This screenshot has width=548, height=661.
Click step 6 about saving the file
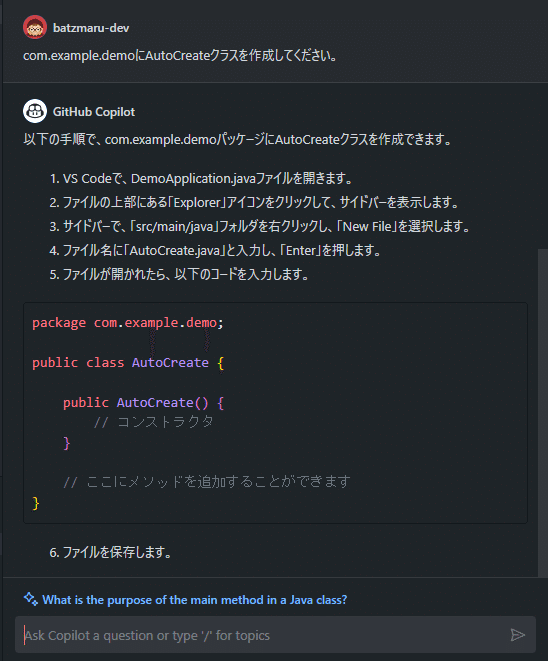[x=110, y=552]
